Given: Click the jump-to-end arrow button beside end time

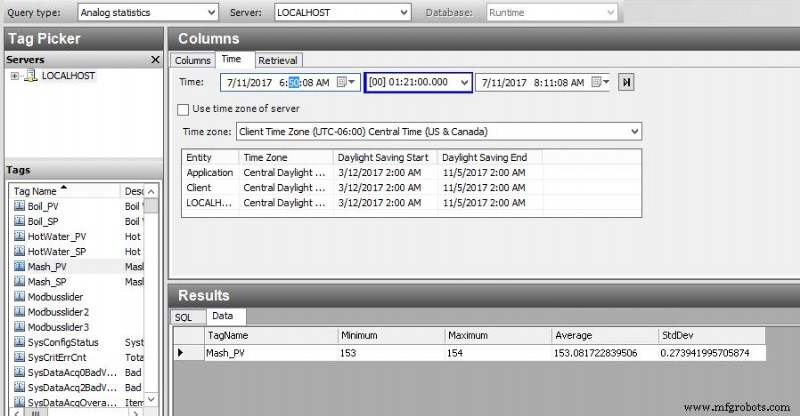Looking at the screenshot, I should [x=627, y=82].
